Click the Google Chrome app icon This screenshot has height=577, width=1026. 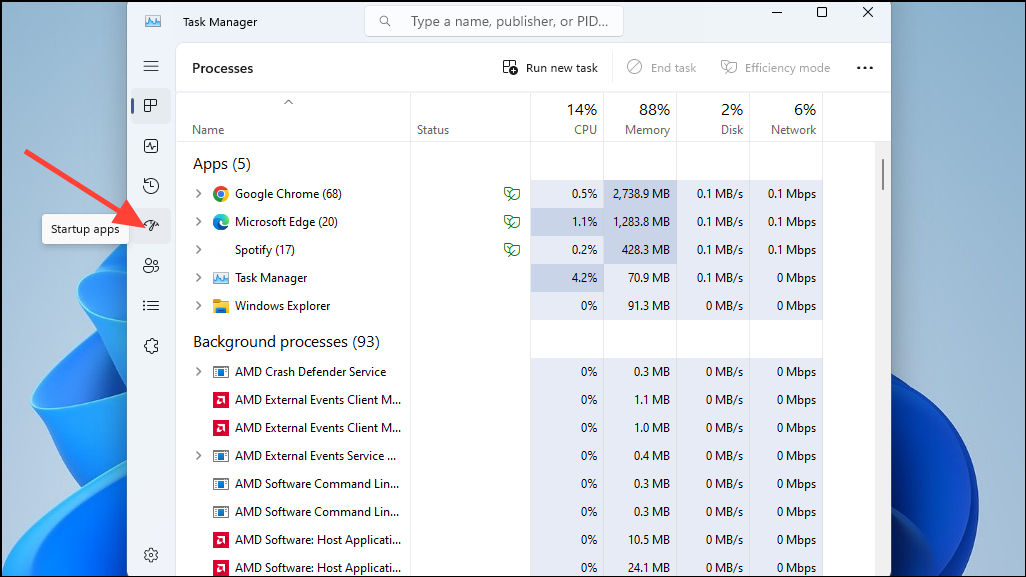point(221,194)
